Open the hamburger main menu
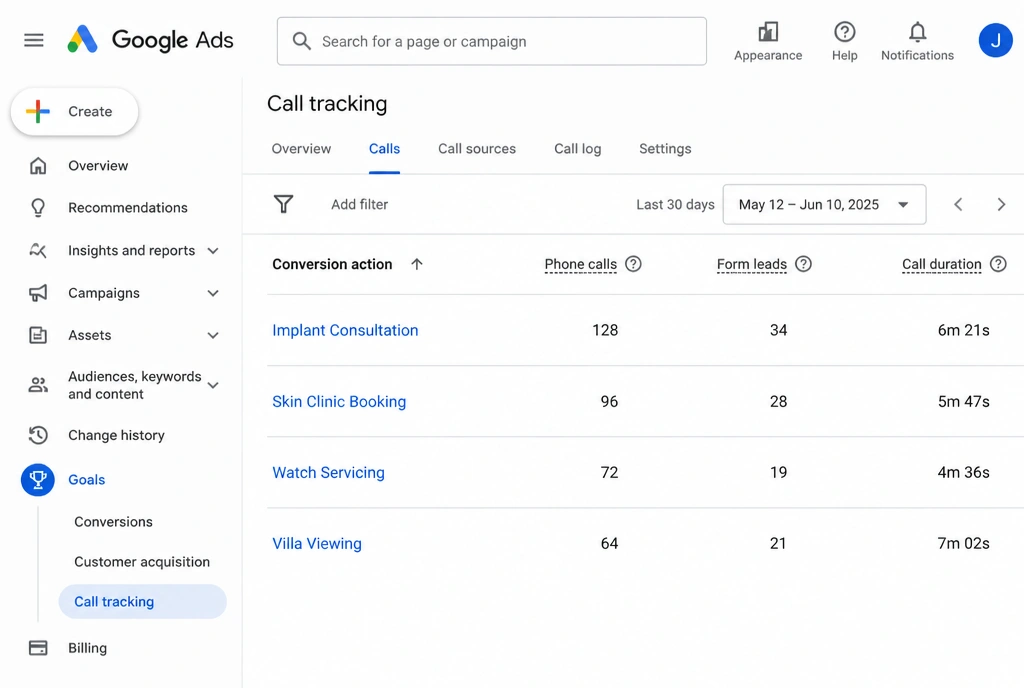Screen dimensions: 1024x688 [34, 40]
